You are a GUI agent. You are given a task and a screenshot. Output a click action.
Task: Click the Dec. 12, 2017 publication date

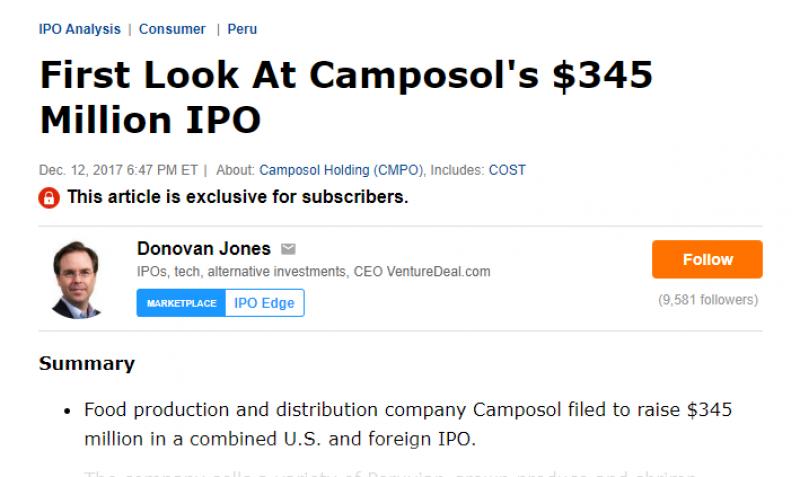118,170
